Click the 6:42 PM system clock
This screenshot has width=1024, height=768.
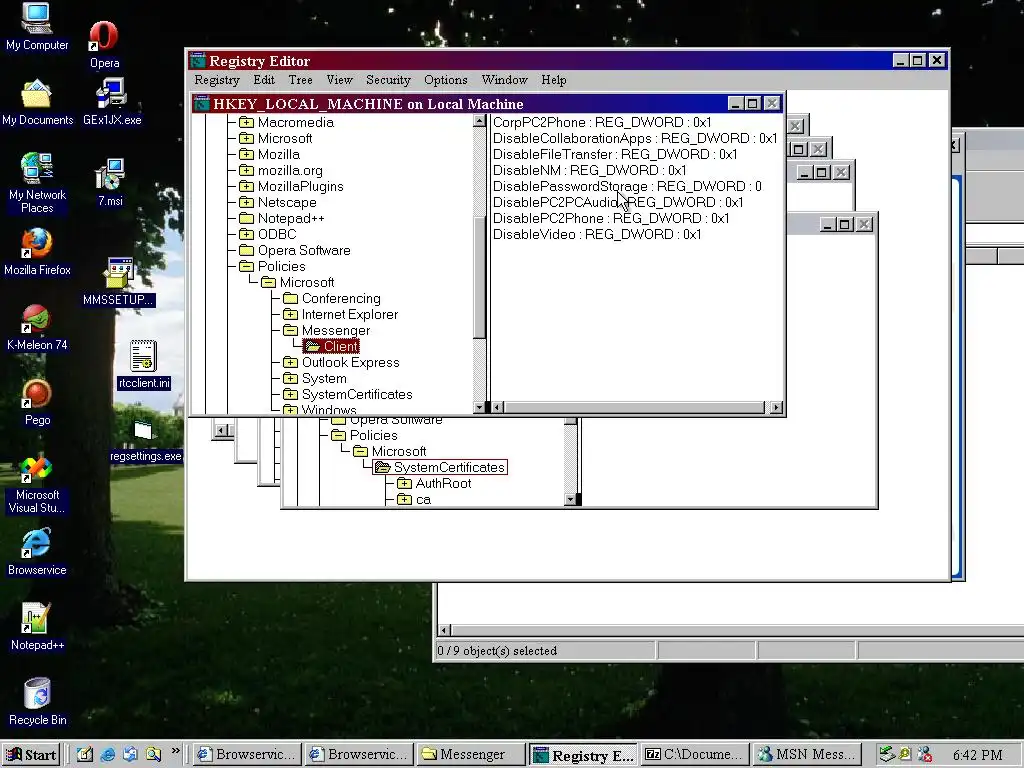978,756
